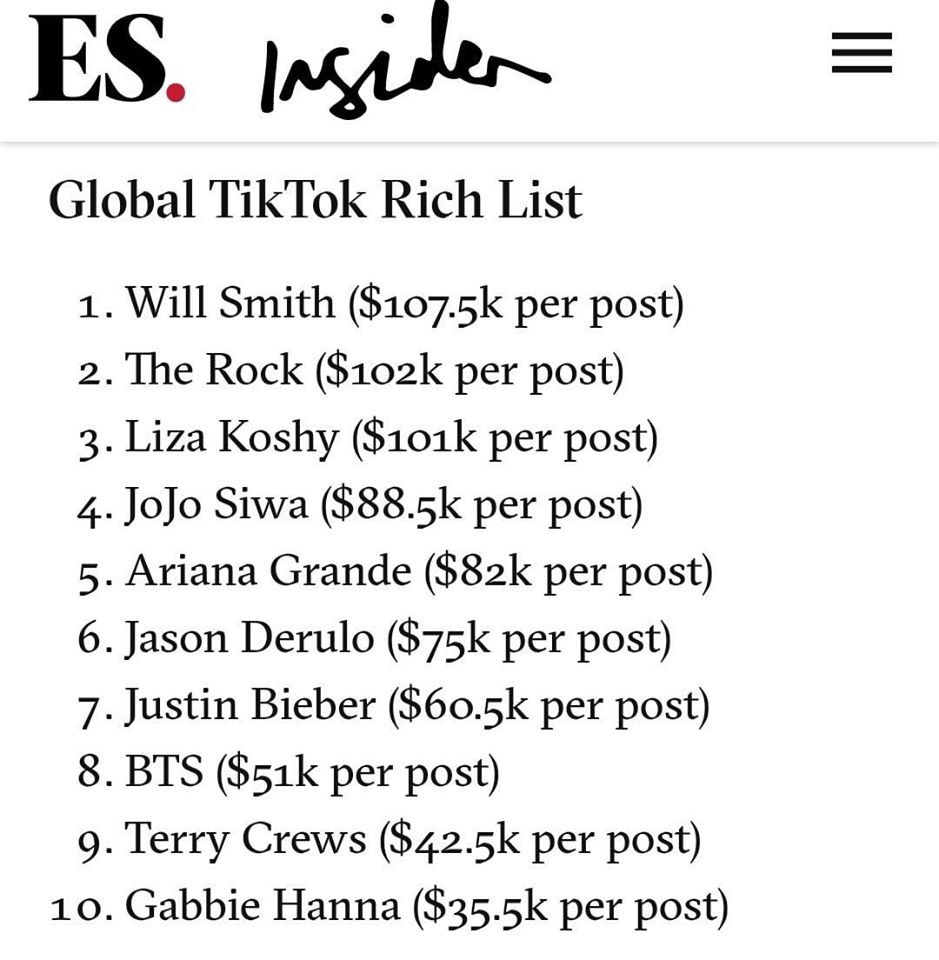Image resolution: width=939 pixels, height=960 pixels.
Task: Click the Global TikTok Rich List headline
Action: [x=317, y=199]
